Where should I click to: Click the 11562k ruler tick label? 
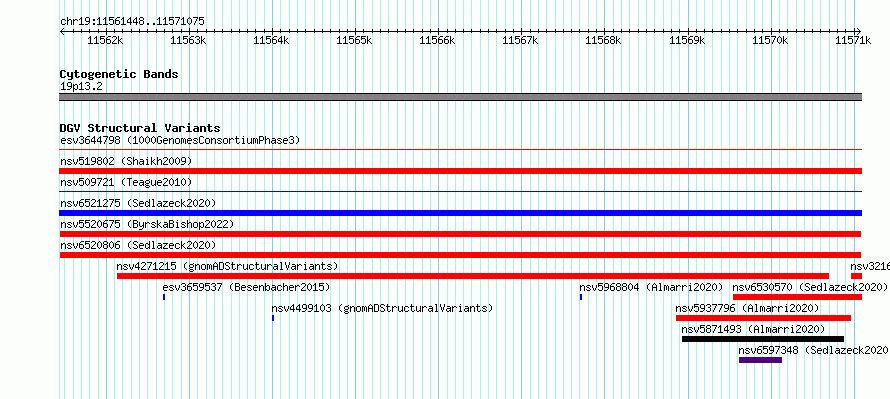106,40
